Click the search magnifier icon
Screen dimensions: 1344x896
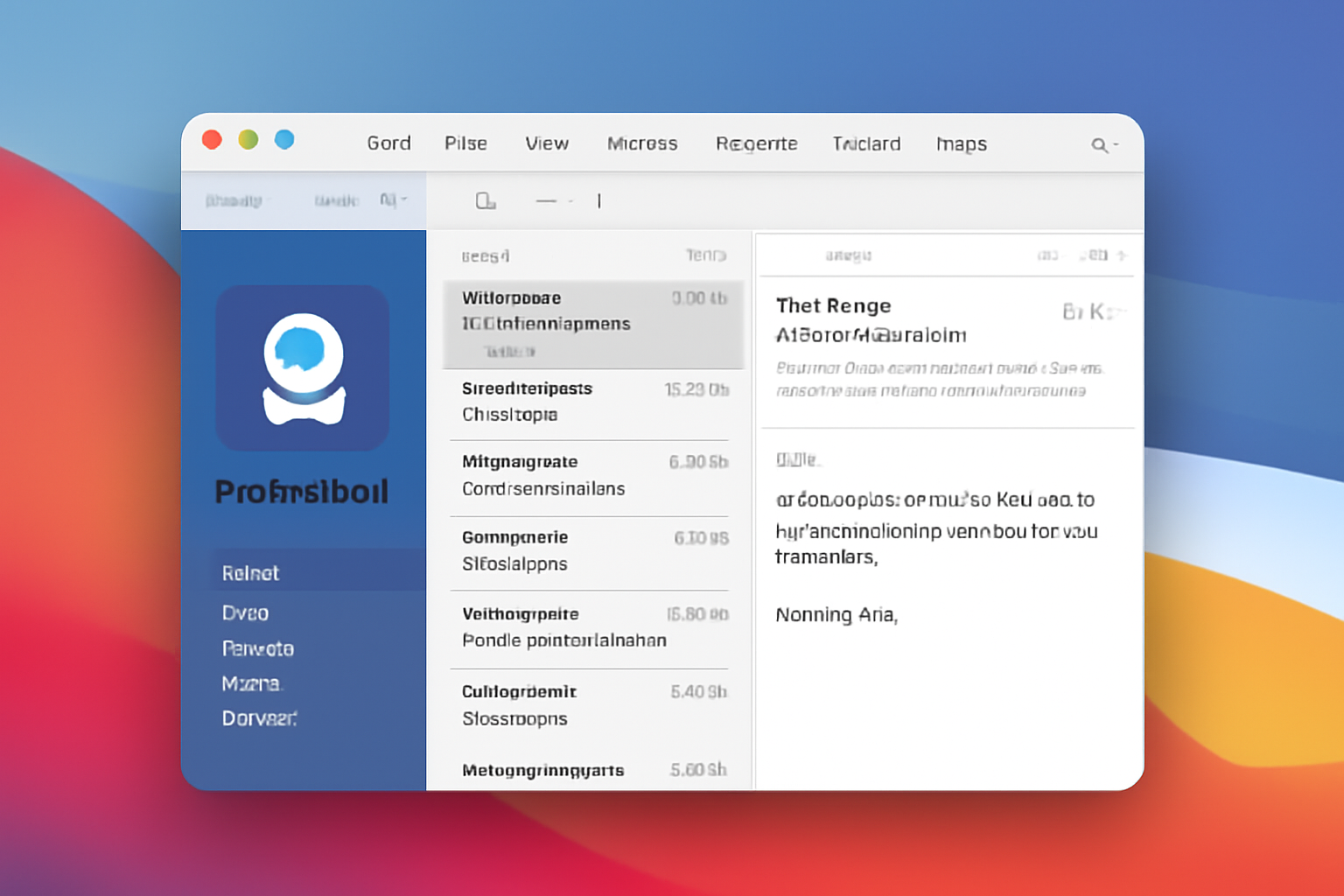(x=1099, y=145)
